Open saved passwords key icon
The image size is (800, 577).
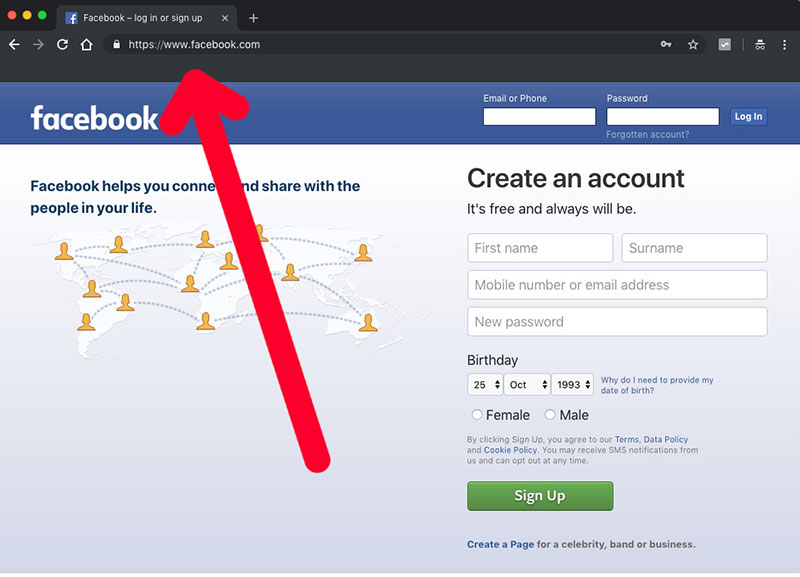coord(666,44)
